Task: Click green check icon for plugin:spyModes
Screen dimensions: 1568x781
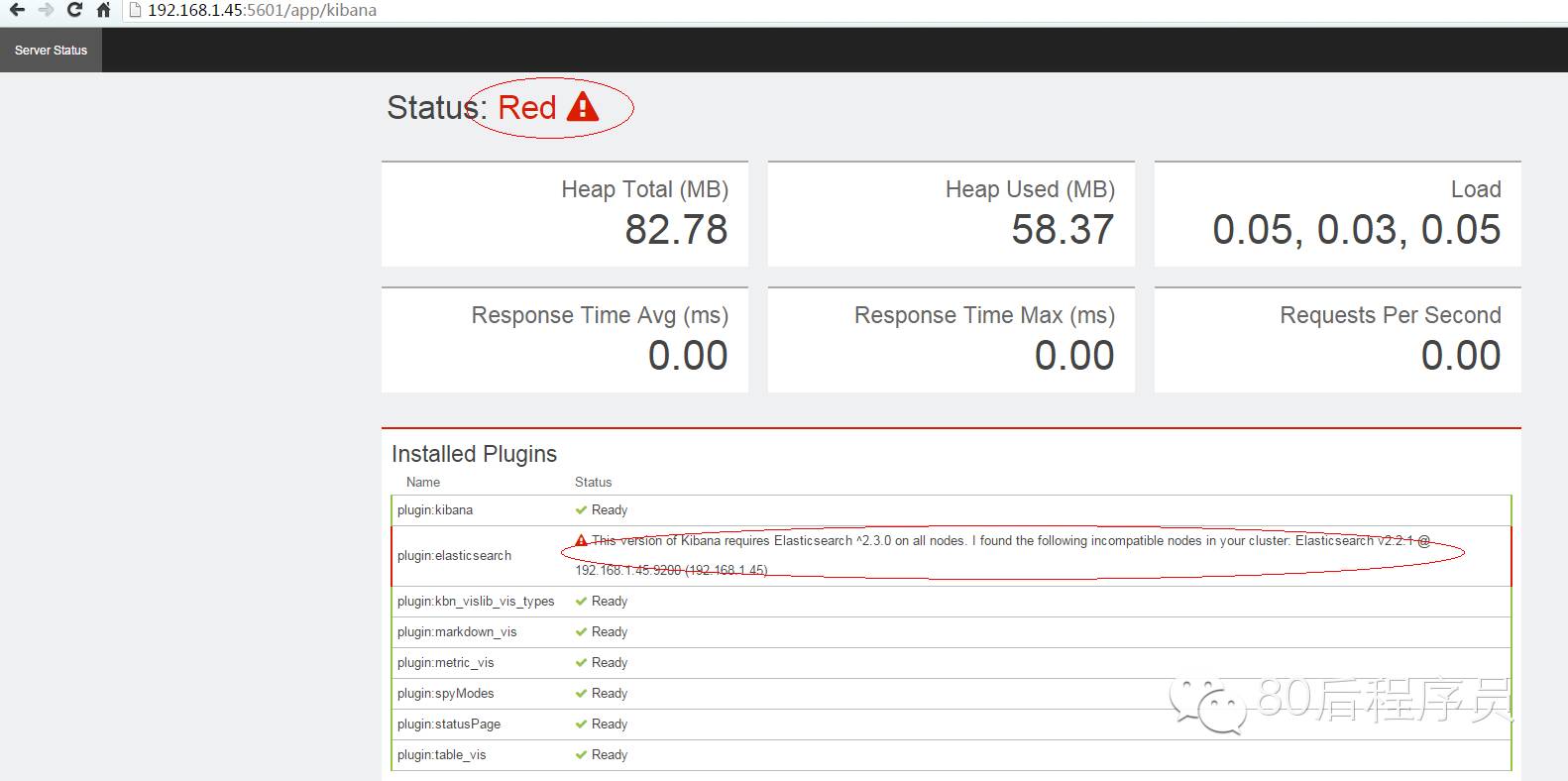Action: click(x=582, y=694)
